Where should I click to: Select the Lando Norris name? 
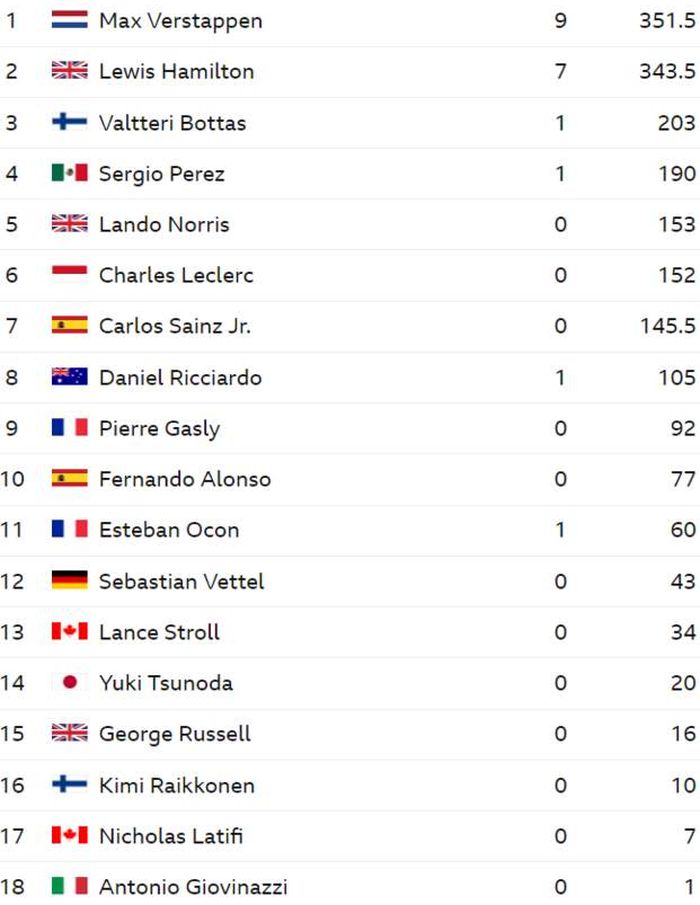point(164,224)
